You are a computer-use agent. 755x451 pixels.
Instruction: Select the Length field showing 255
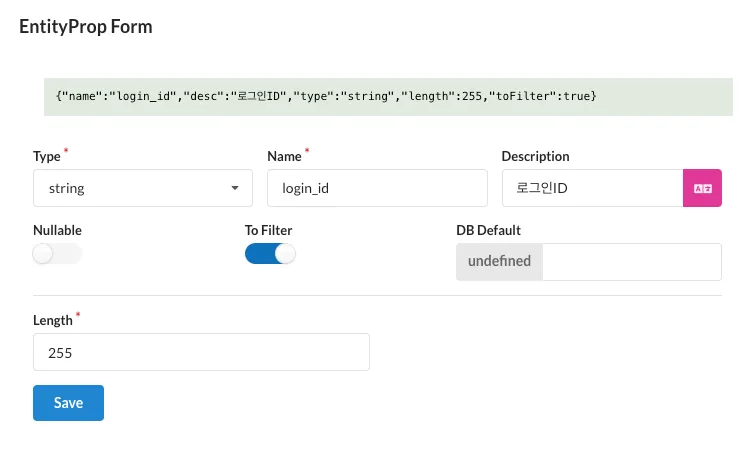pos(201,353)
